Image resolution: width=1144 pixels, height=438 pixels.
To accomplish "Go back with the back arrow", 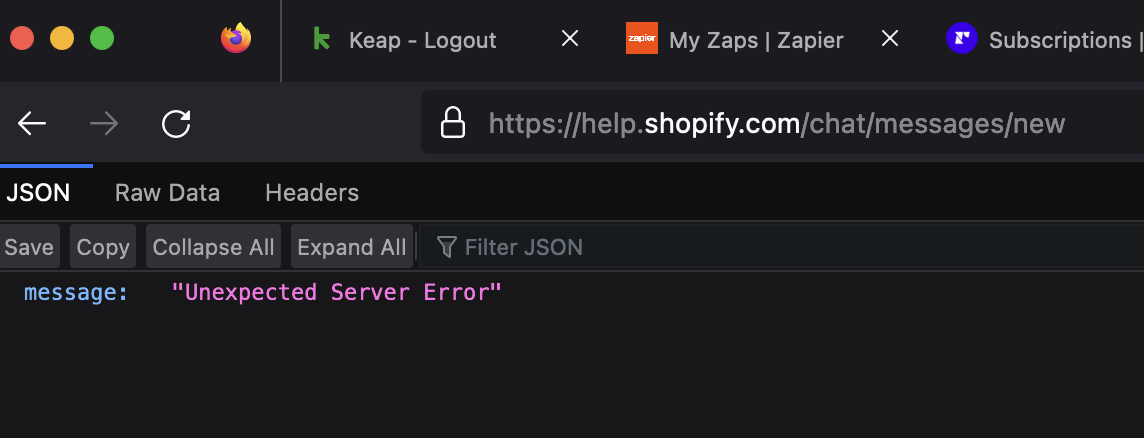I will [x=32, y=124].
